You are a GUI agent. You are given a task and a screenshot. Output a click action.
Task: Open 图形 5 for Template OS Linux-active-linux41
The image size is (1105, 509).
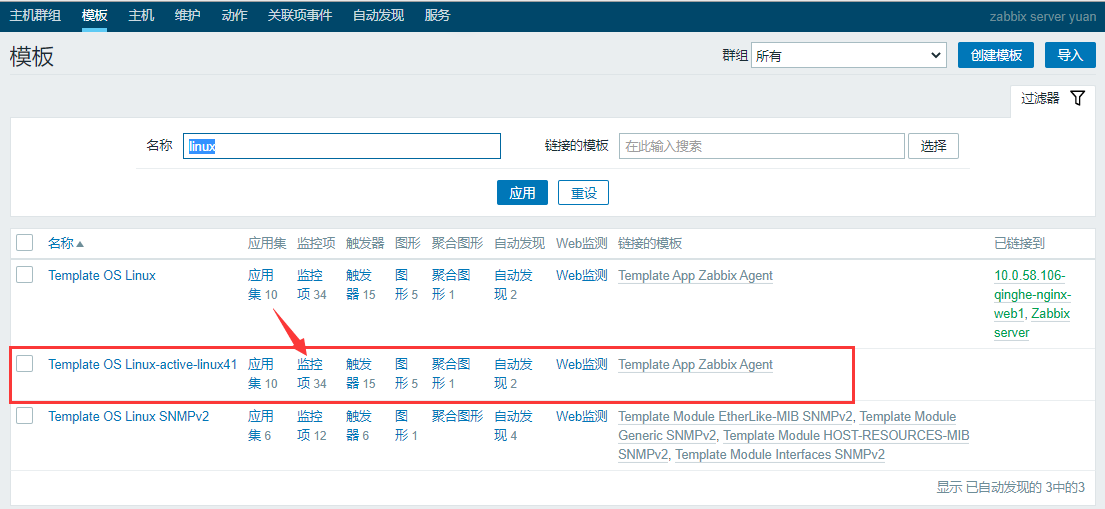tap(407, 374)
